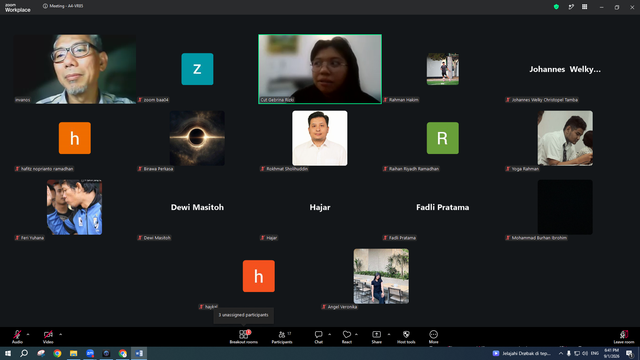640x360 pixels.
Task: Click Rokhmat Sholihuddin profile photo
Action: (x=320, y=138)
